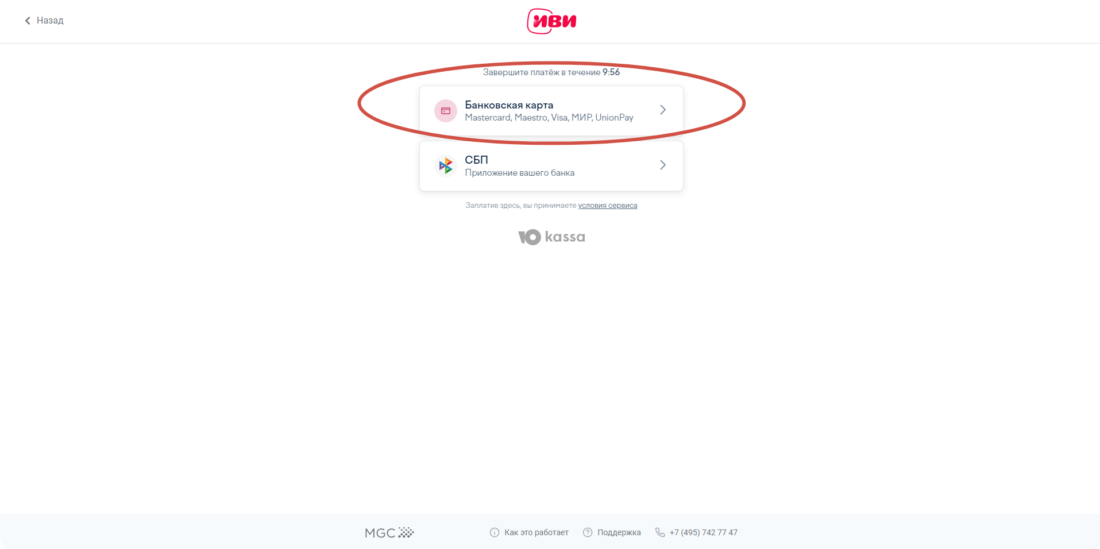Click the info circle icon in footer
The height and width of the screenshot is (549, 1100).
(x=494, y=532)
